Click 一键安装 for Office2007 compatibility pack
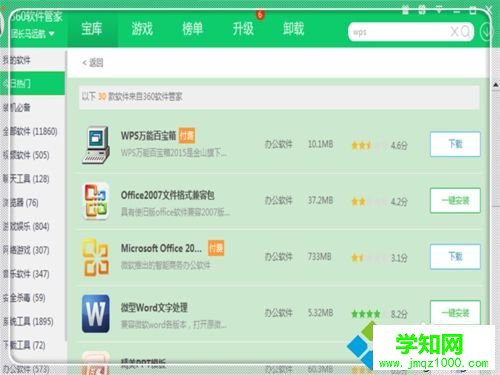Image resolution: width=500 pixels, height=375 pixels. coord(455,201)
